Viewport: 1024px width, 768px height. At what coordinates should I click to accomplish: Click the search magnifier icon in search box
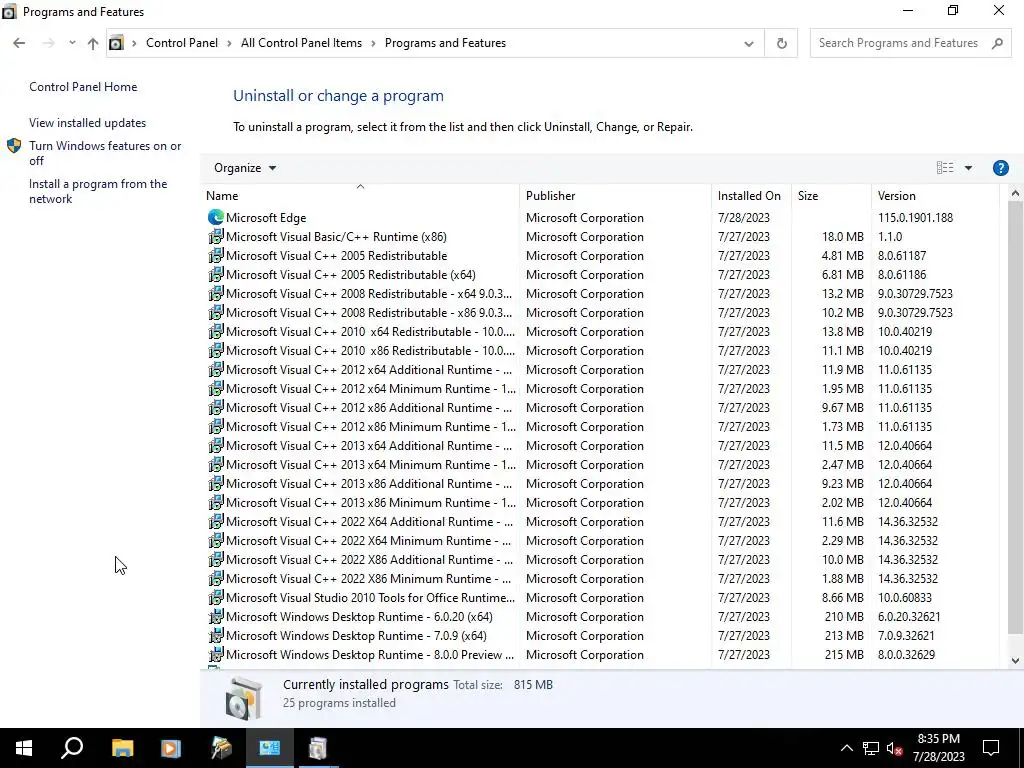point(997,43)
